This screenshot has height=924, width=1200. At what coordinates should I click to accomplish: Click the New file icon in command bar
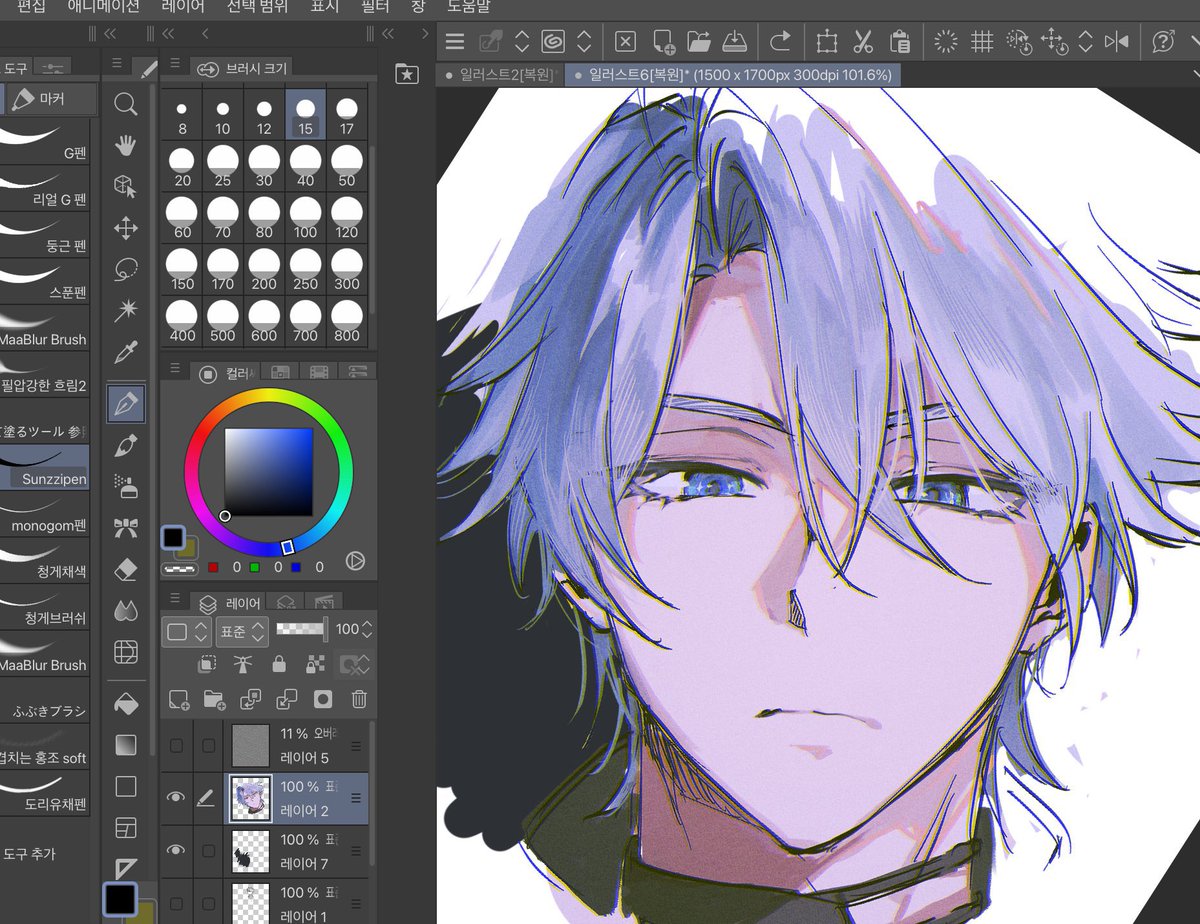(x=663, y=42)
